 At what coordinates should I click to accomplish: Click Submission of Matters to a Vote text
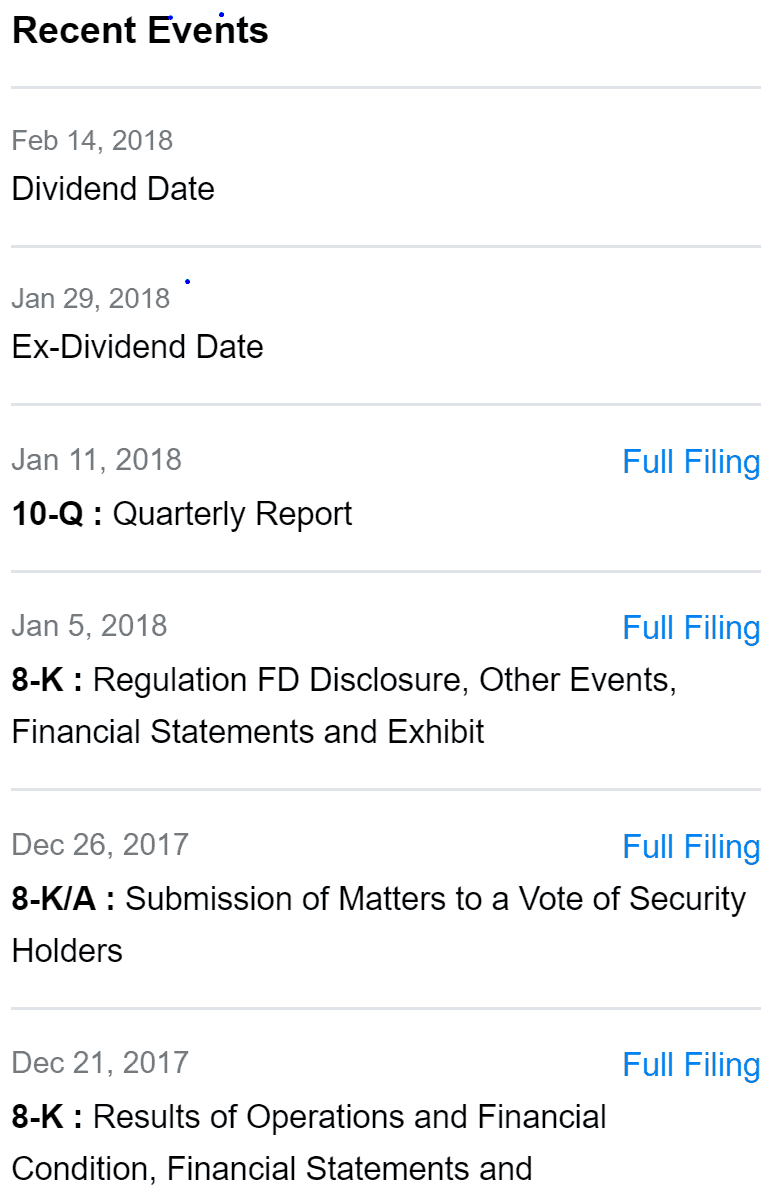click(435, 899)
